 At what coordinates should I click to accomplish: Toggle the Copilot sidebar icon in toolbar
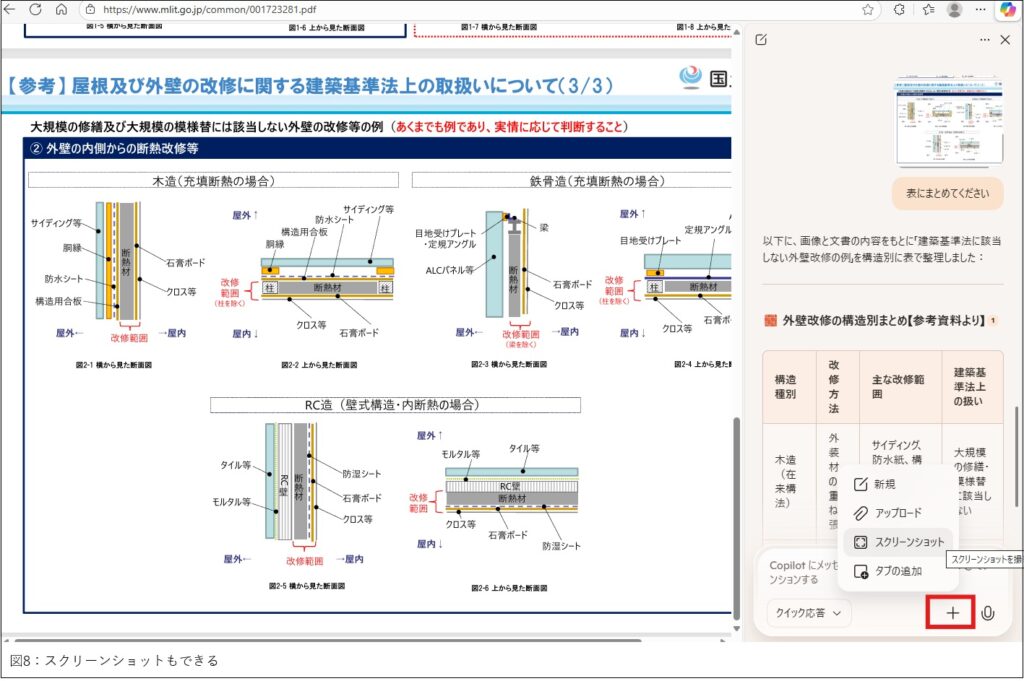(1007, 10)
